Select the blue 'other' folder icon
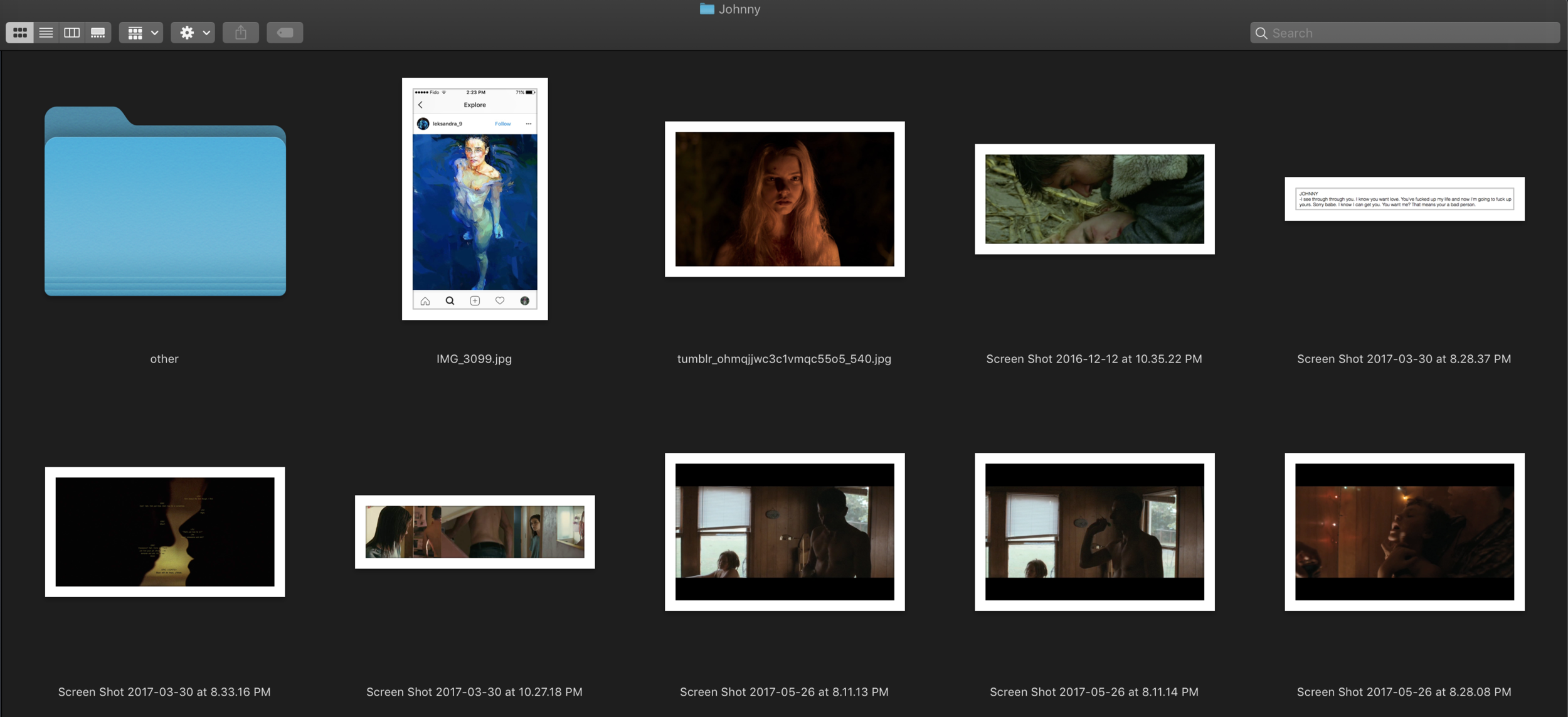This screenshot has height=717, width=1568. (165, 201)
